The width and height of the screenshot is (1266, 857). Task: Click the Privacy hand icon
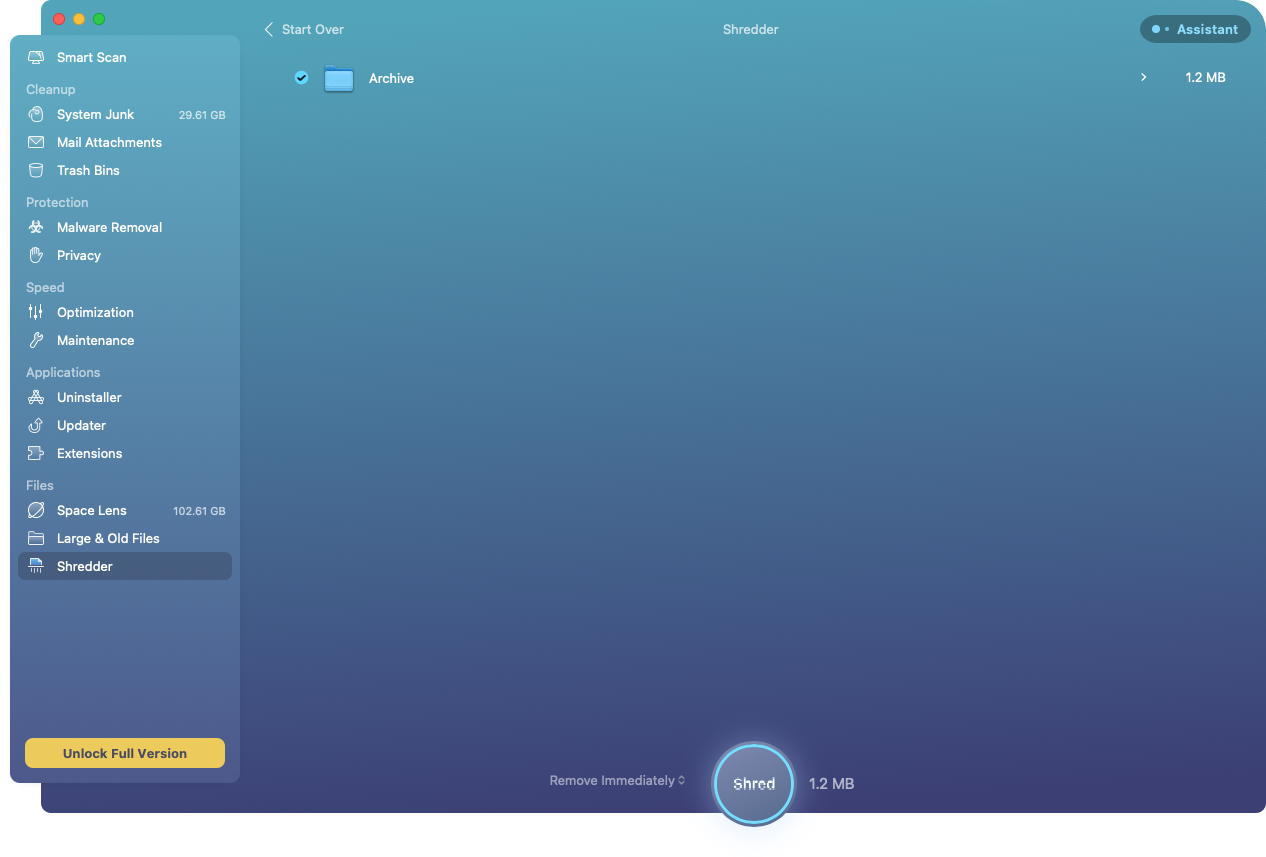[x=36, y=255]
